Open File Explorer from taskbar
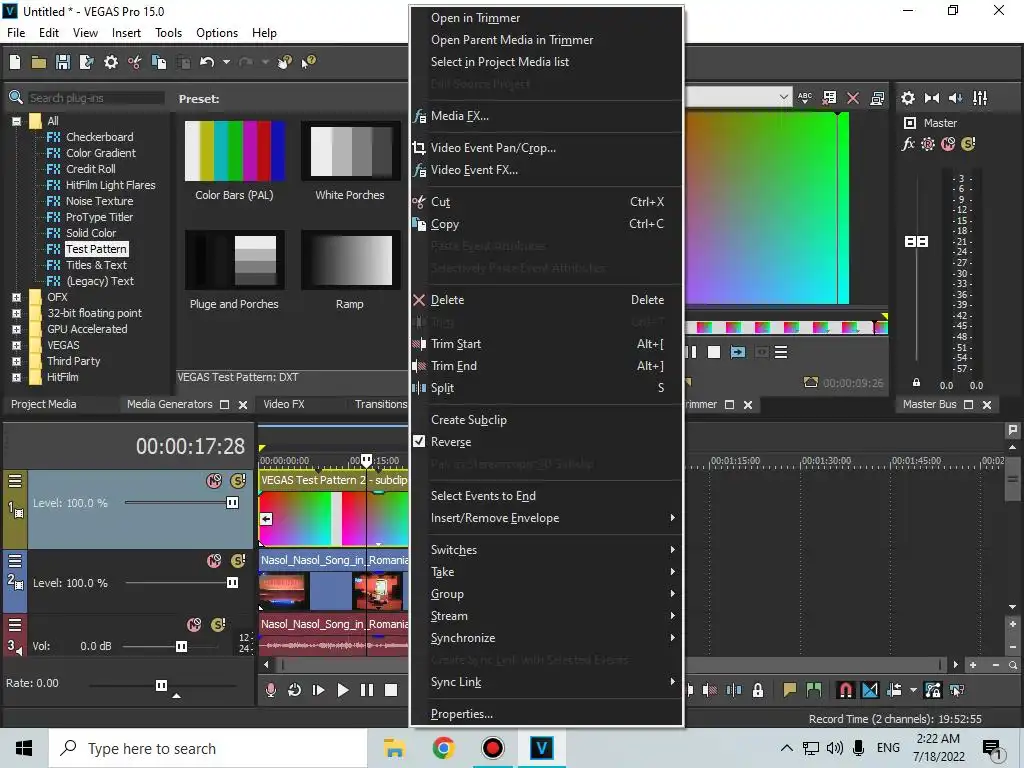The image size is (1024, 768). pyautogui.click(x=394, y=748)
